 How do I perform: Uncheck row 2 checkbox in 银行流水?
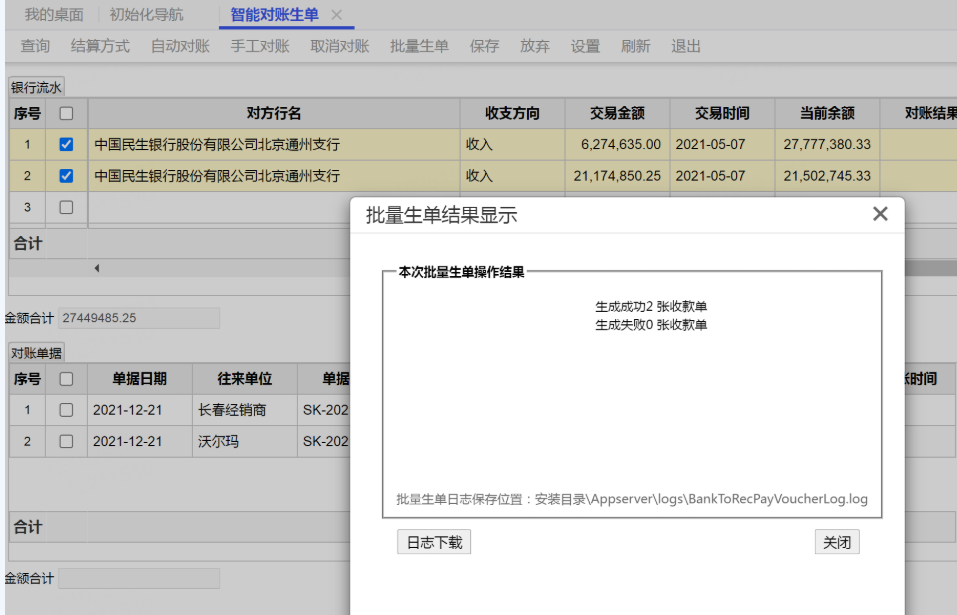click(66, 176)
